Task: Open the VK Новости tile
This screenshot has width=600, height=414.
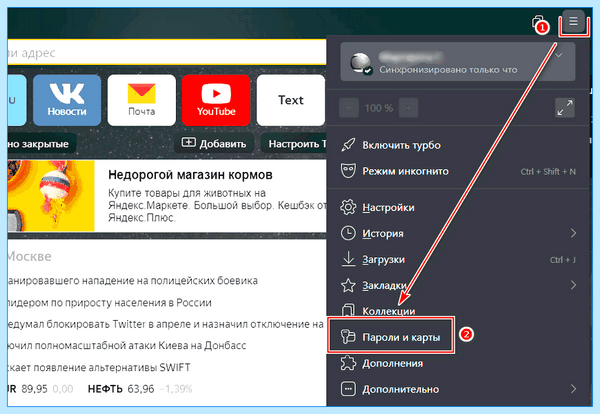Action: pyautogui.click(x=67, y=100)
